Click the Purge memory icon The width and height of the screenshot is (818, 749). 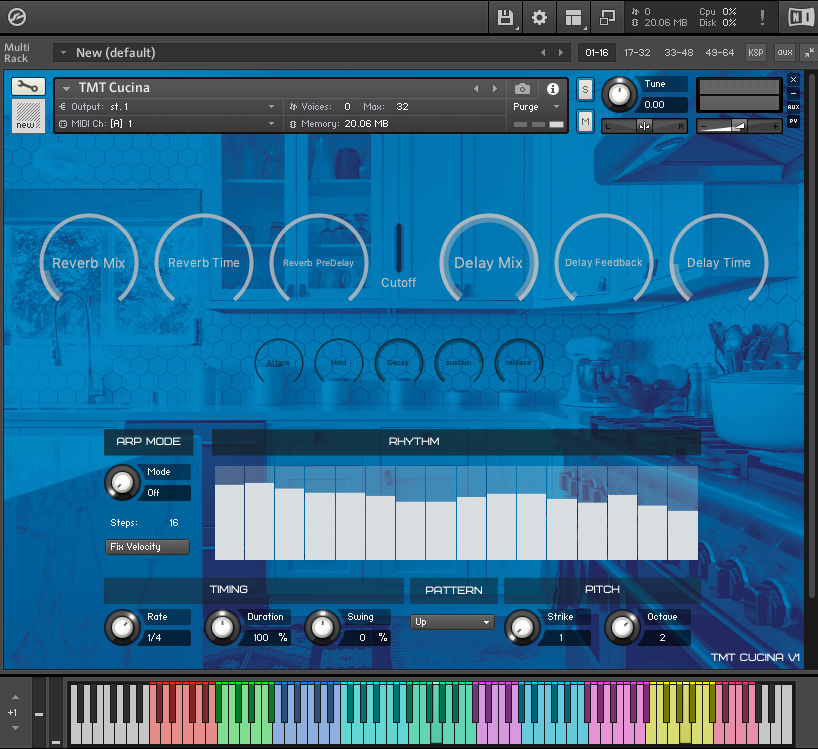click(525, 106)
